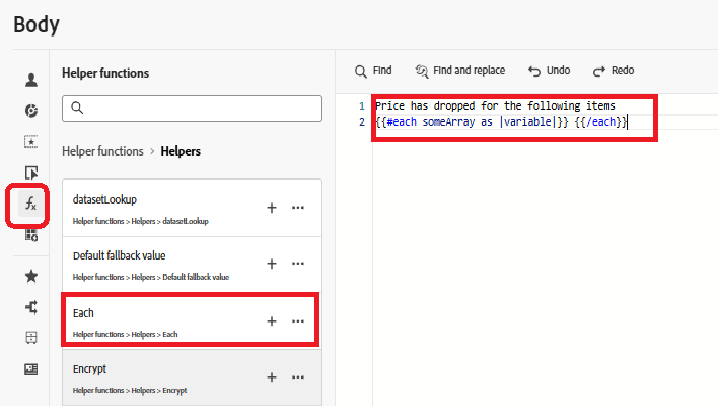
Task: Click editor line 1 text 'Price has dropped'
Action: [425, 106]
